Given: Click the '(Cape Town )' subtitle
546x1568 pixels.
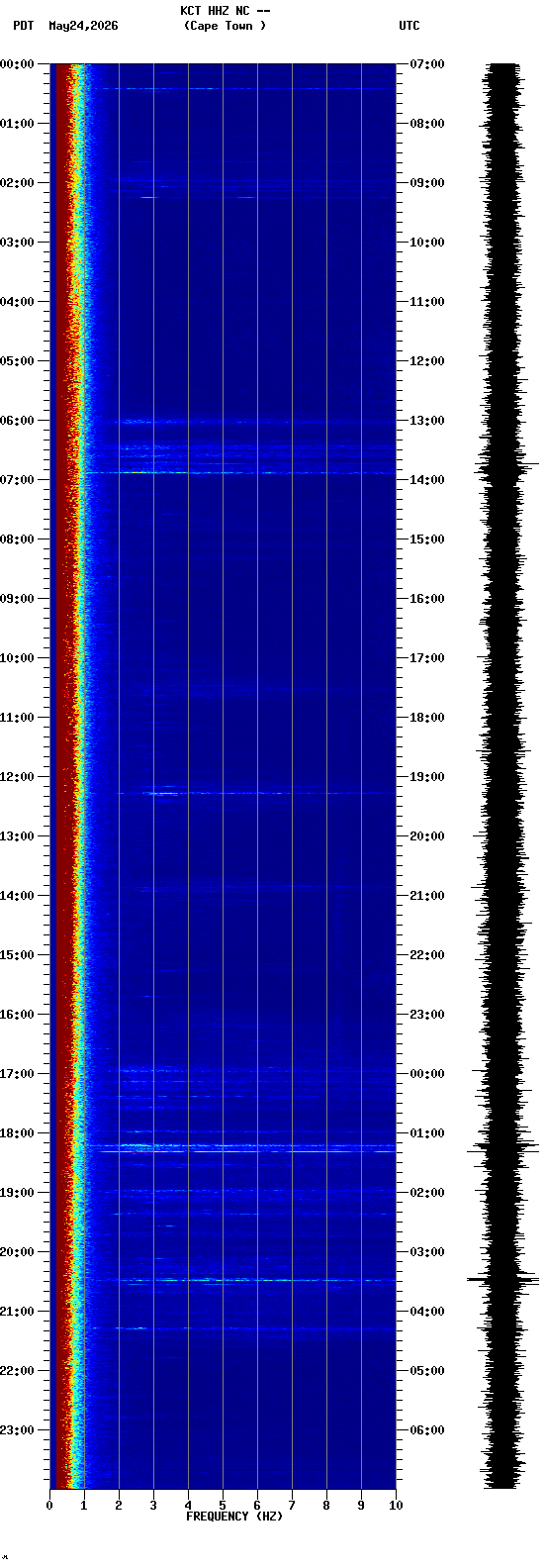Looking at the screenshot, I should 225,26.
